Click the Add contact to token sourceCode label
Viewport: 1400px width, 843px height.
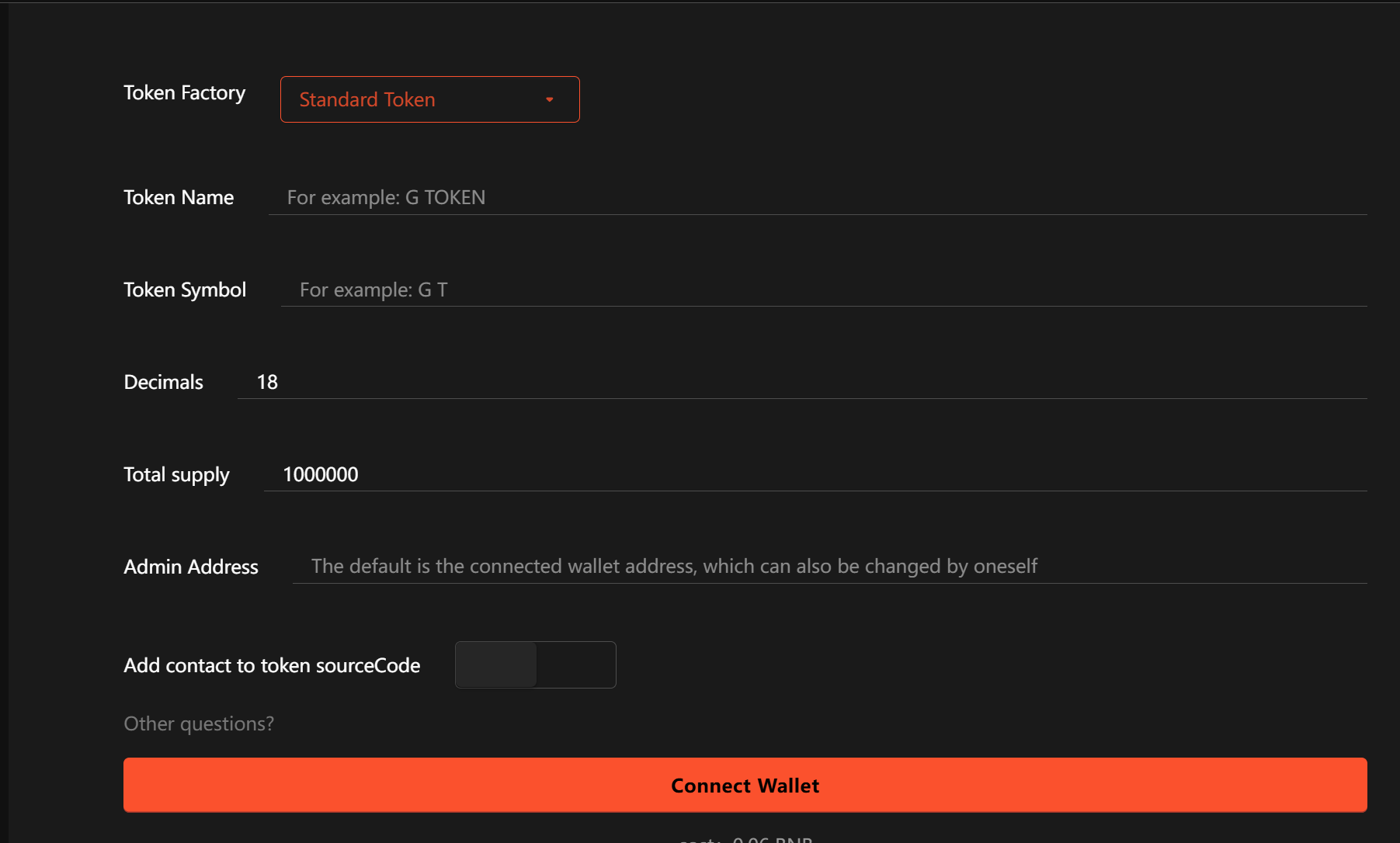[x=271, y=665]
